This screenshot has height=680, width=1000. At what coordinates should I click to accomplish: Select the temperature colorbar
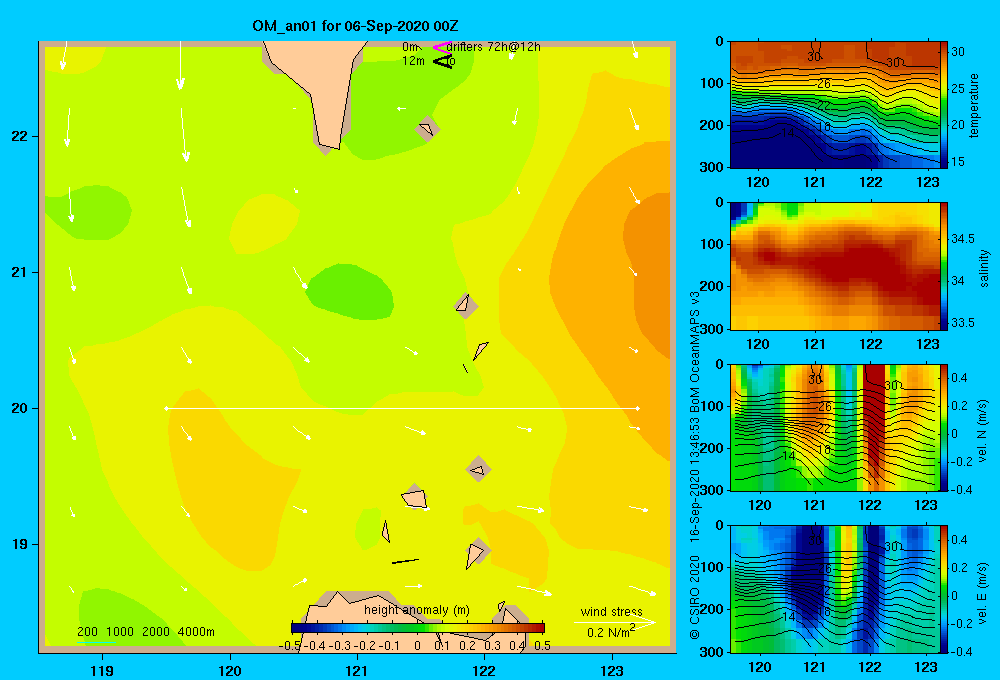click(944, 105)
